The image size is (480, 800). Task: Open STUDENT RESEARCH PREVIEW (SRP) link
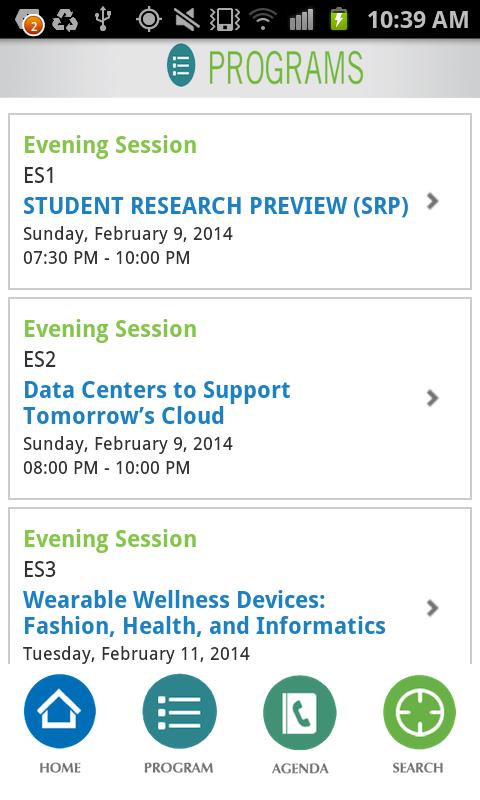[x=216, y=206]
